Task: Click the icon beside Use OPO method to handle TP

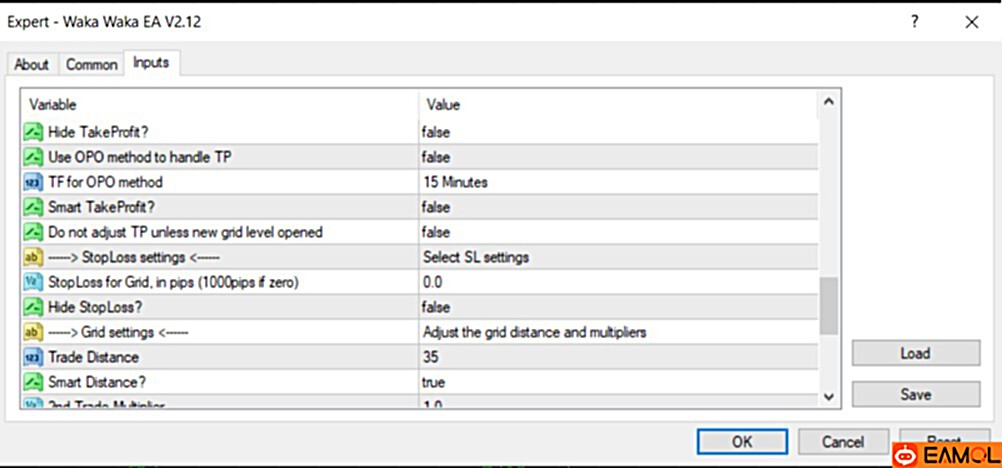Action: 33,157
